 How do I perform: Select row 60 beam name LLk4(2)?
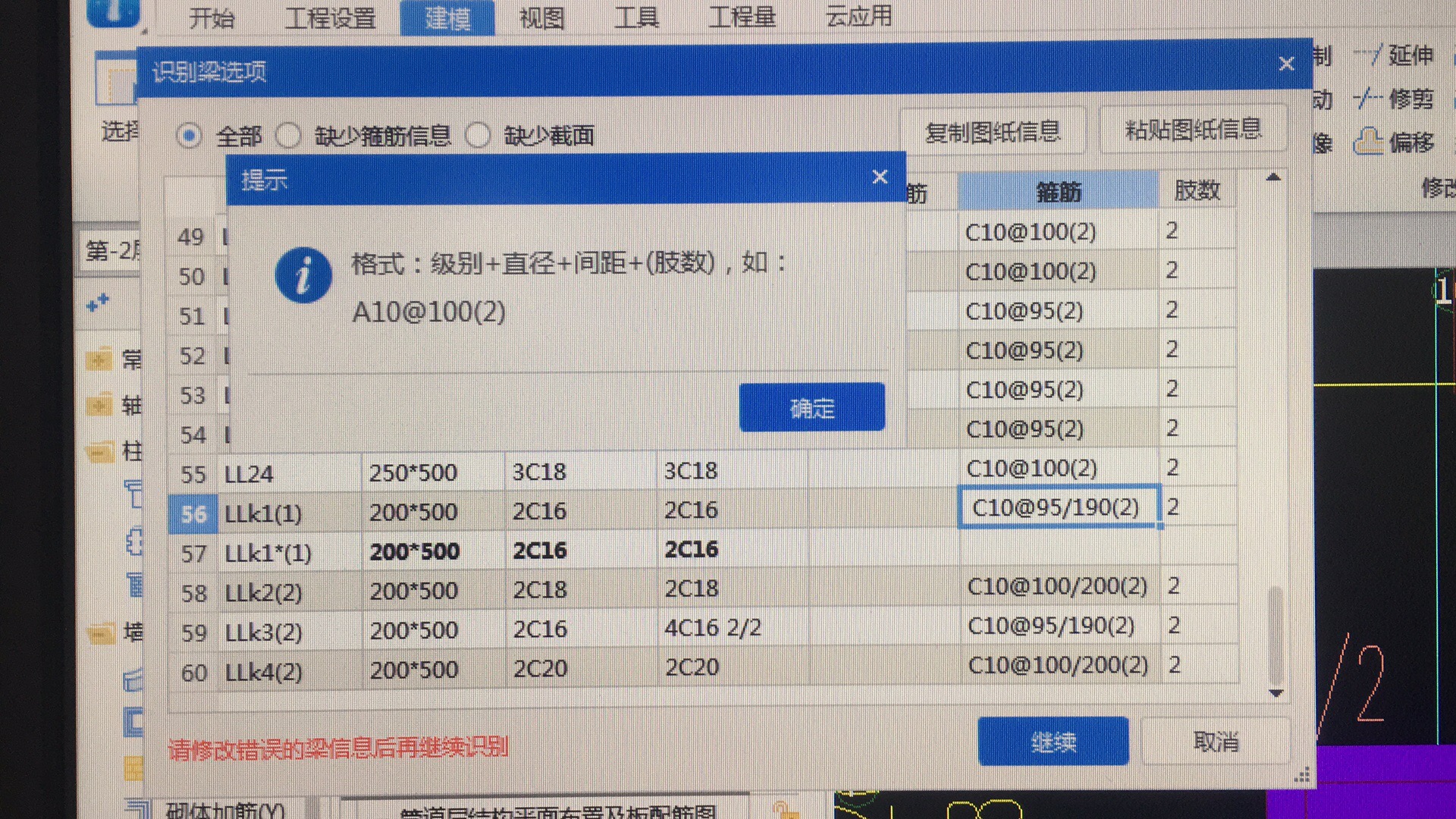[x=289, y=671]
